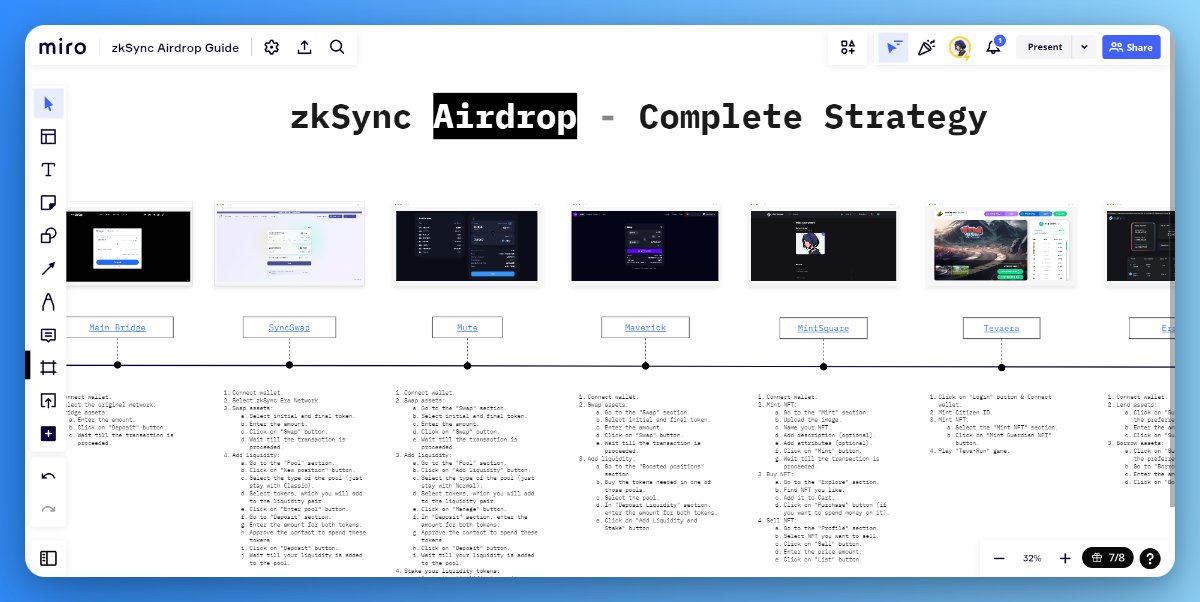Open the Upload tool
This screenshot has width=1200, height=602.
coord(48,400)
